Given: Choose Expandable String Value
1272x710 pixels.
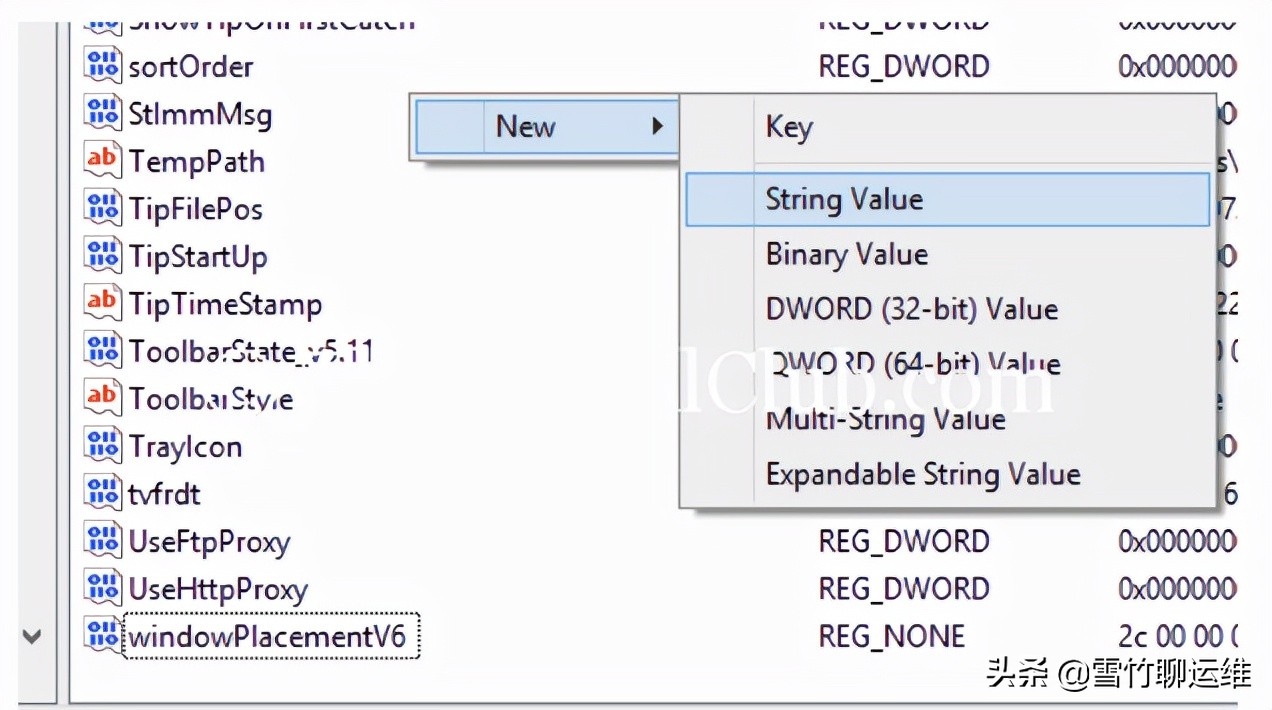Looking at the screenshot, I should pos(922,474).
